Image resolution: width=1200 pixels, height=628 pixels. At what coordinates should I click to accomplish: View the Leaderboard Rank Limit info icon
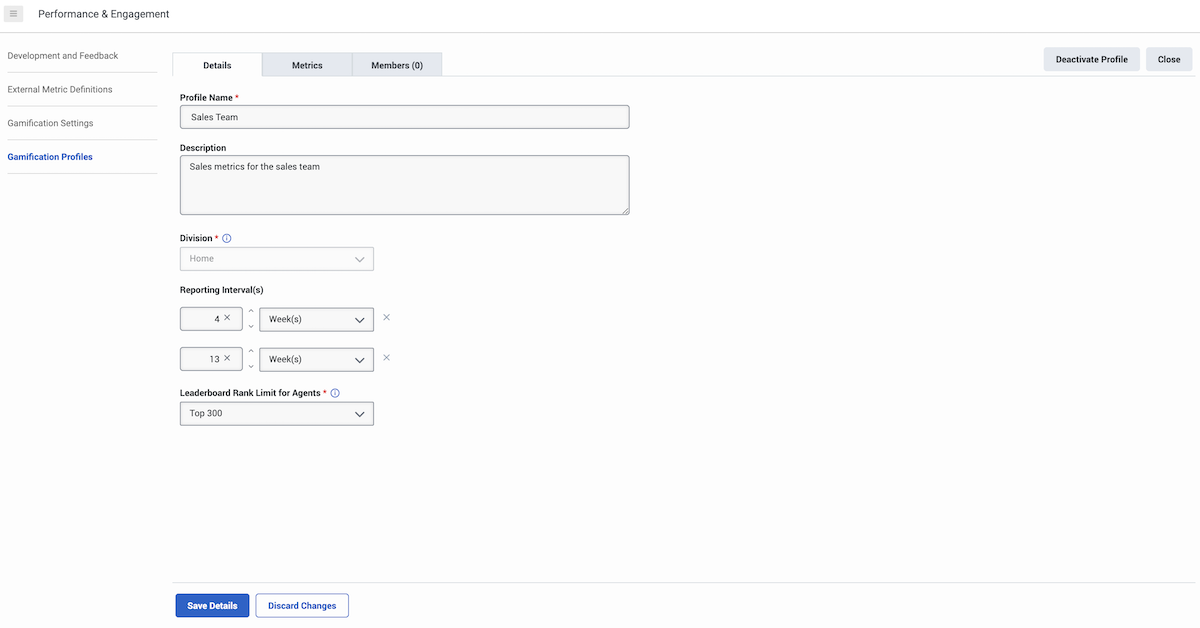click(x=335, y=392)
